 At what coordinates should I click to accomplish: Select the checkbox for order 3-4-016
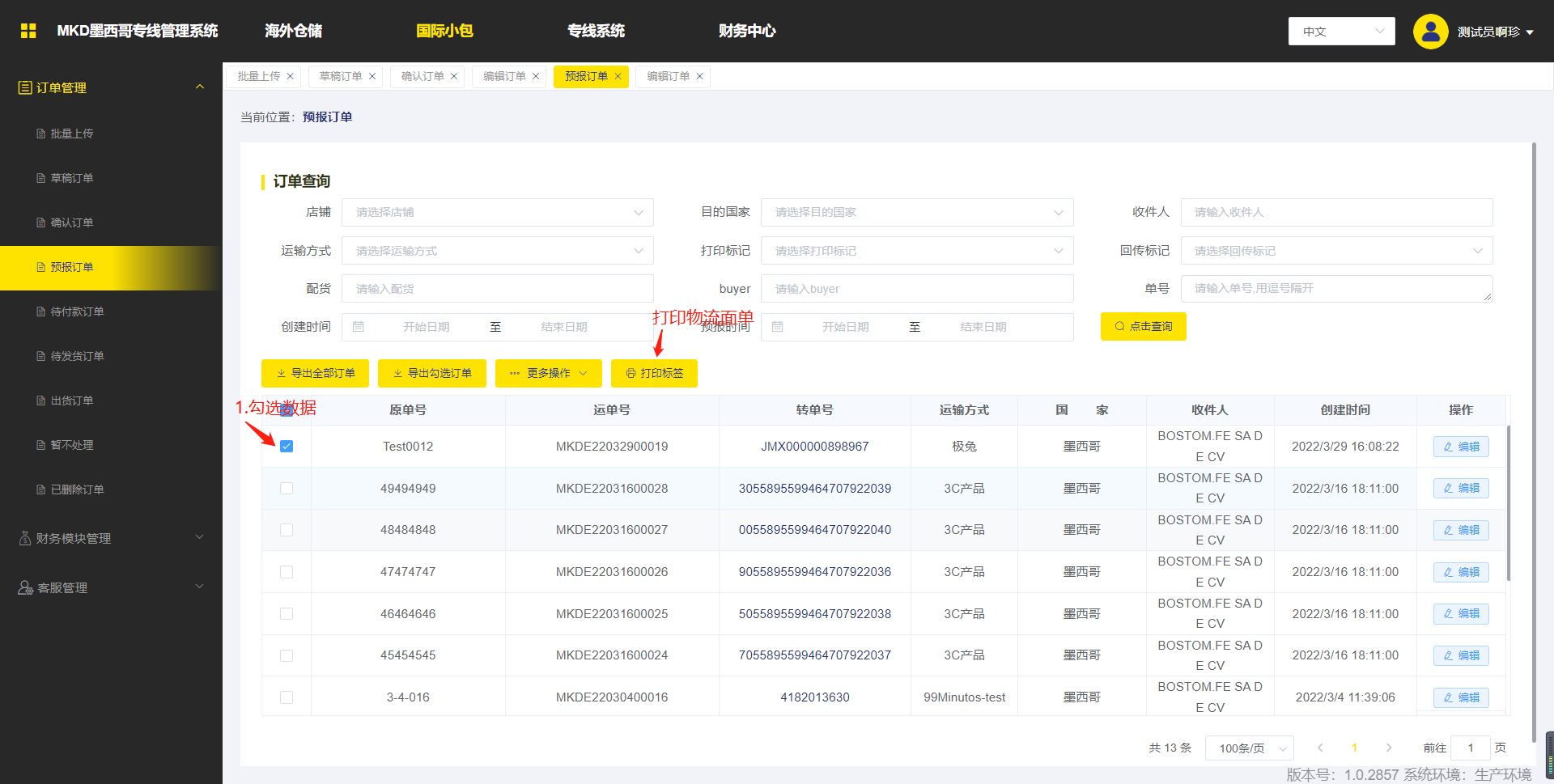[287, 697]
